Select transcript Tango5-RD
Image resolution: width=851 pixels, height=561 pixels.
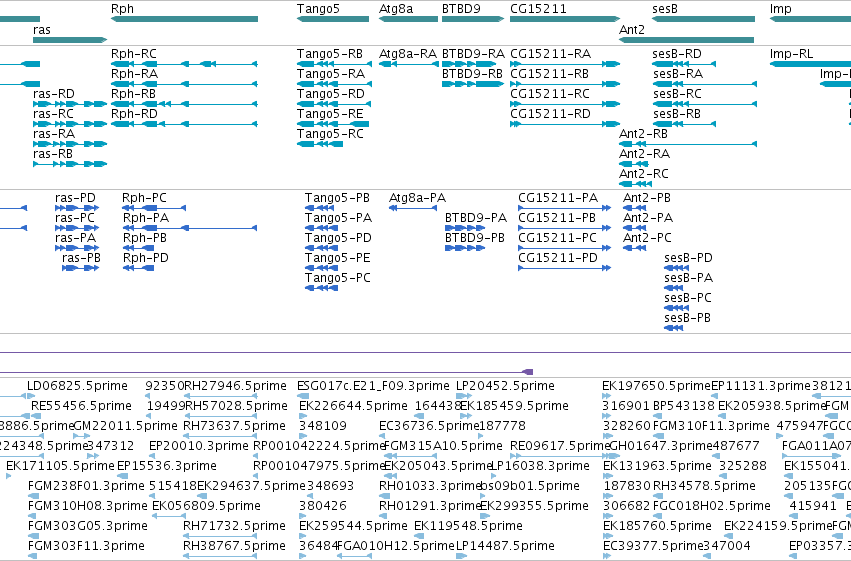(333, 104)
